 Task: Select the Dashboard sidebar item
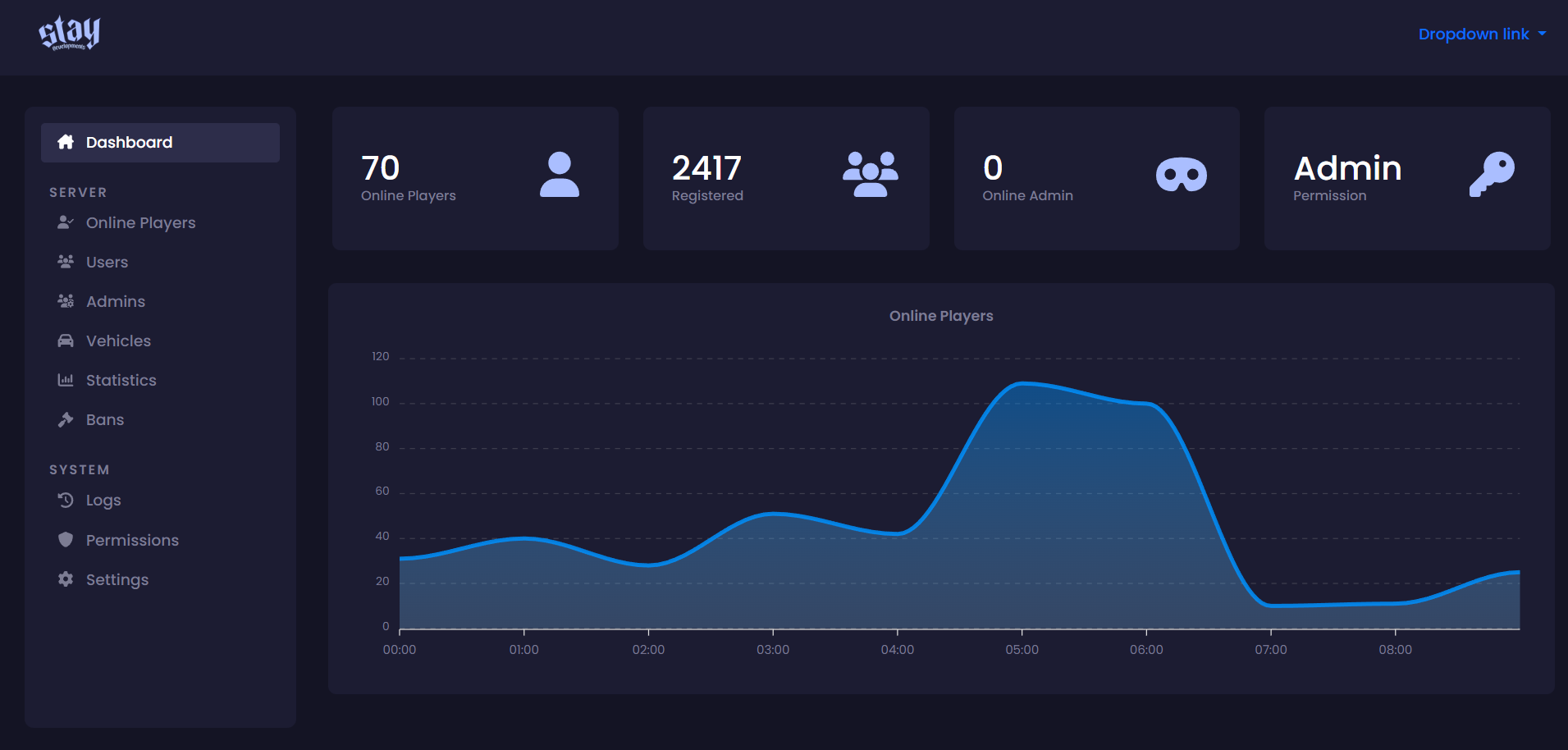(x=160, y=143)
